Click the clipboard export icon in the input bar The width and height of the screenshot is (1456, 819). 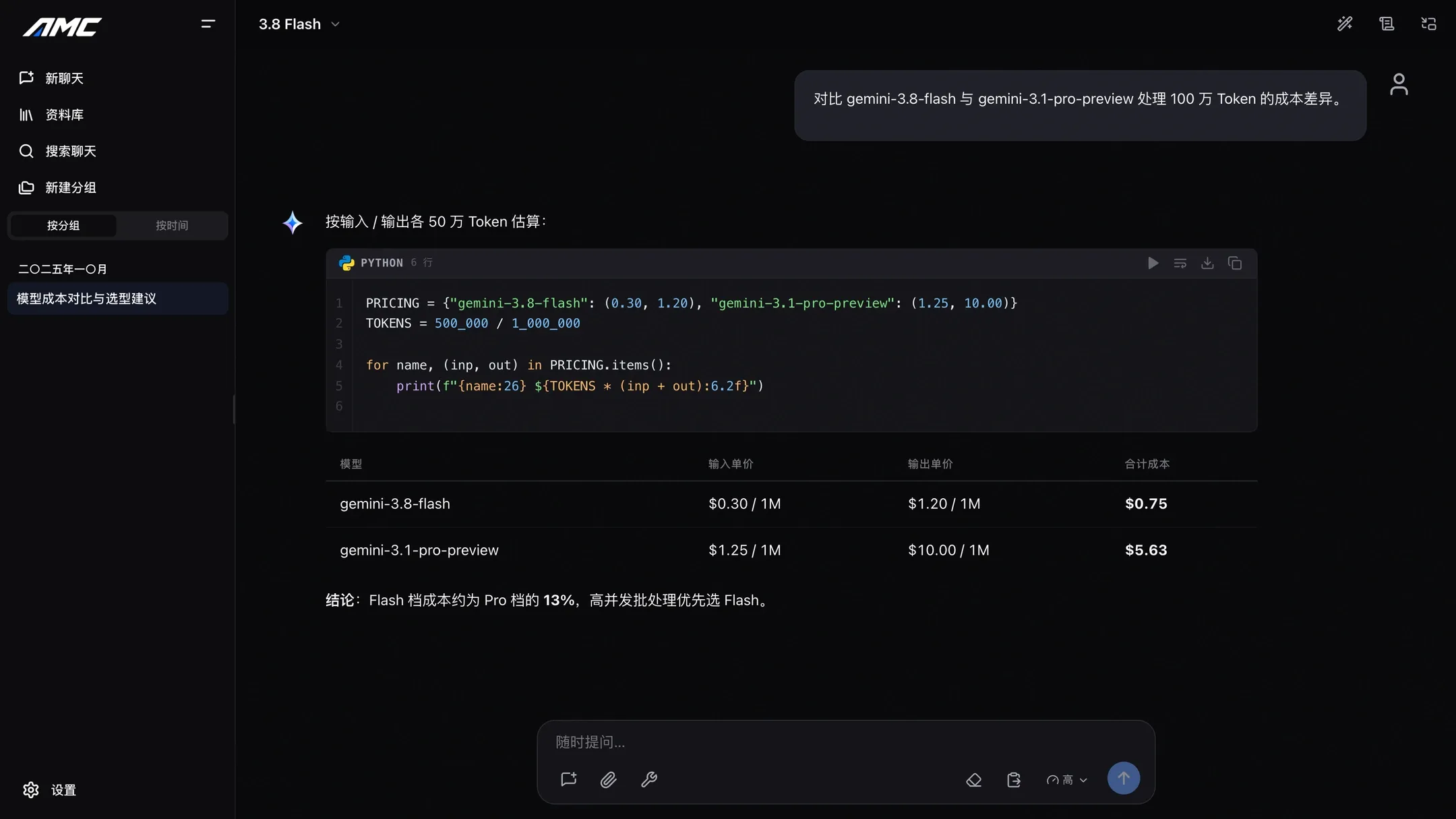click(1014, 780)
